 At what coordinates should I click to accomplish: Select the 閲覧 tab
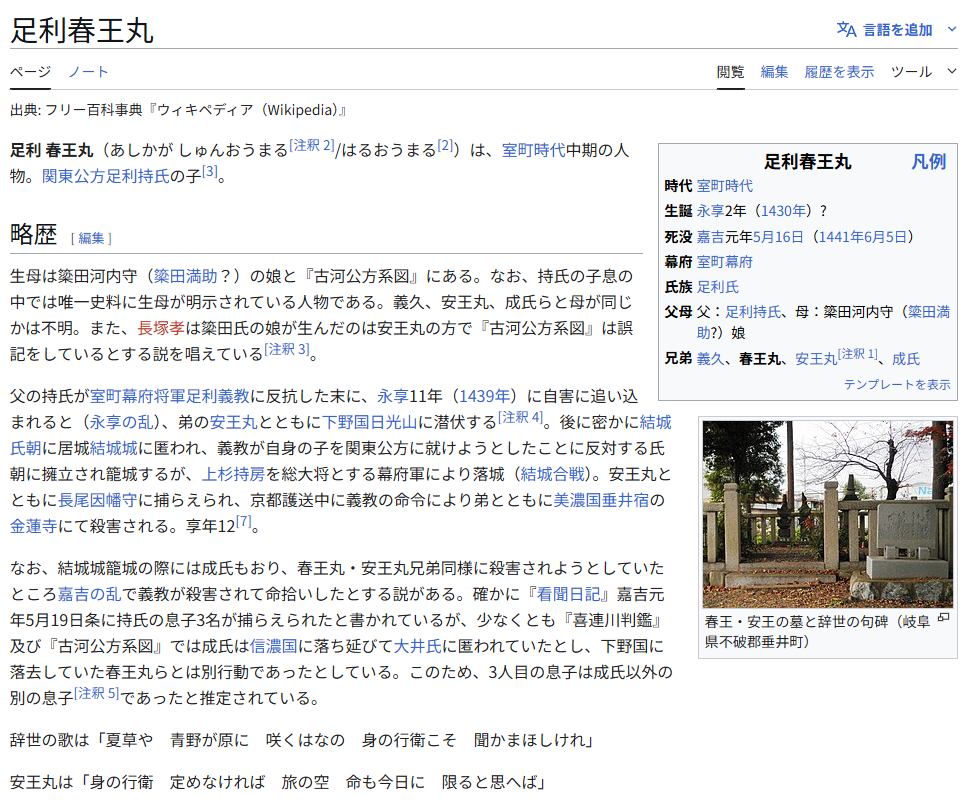(730, 71)
